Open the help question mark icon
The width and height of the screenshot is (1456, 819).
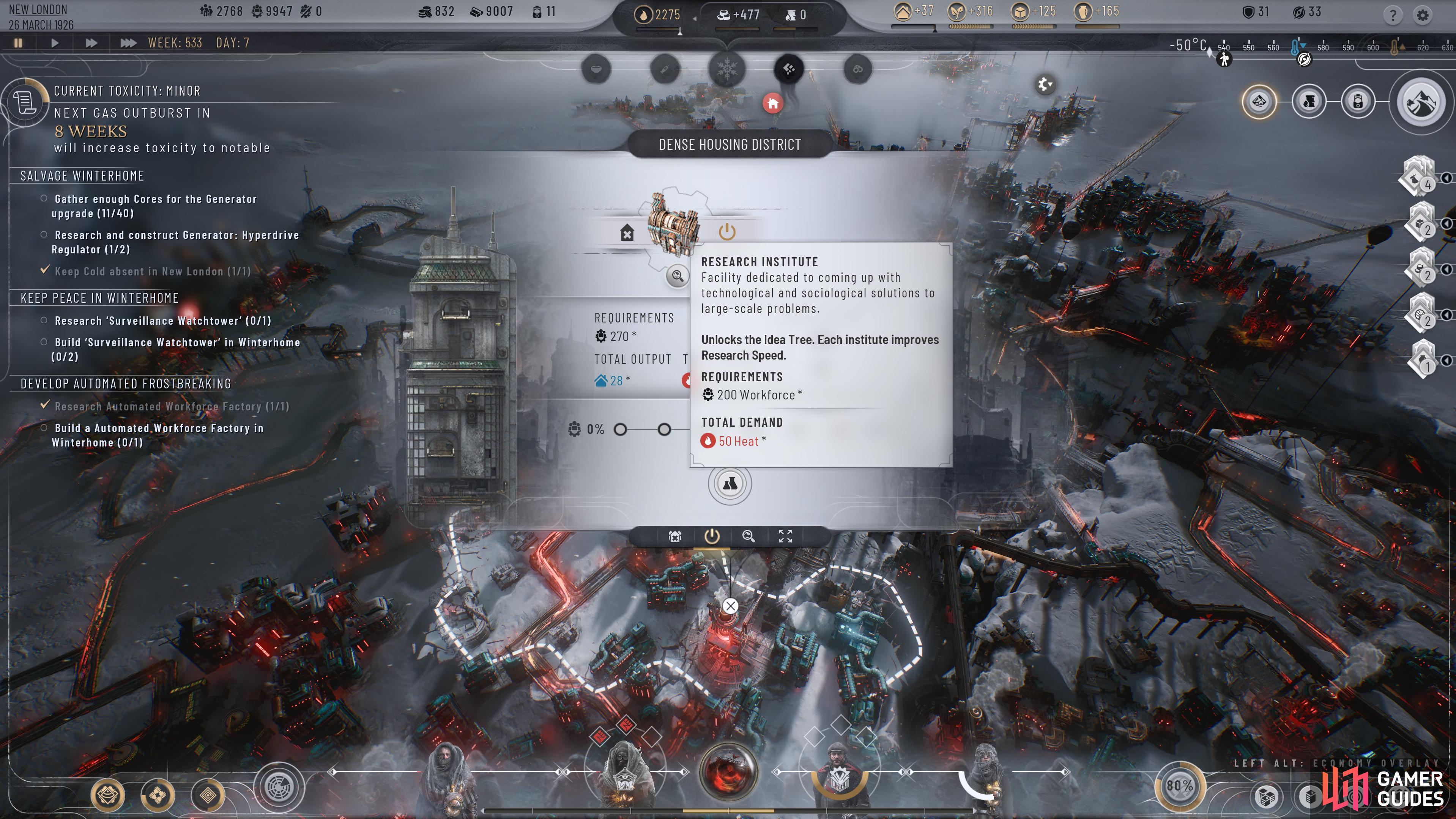click(1393, 15)
